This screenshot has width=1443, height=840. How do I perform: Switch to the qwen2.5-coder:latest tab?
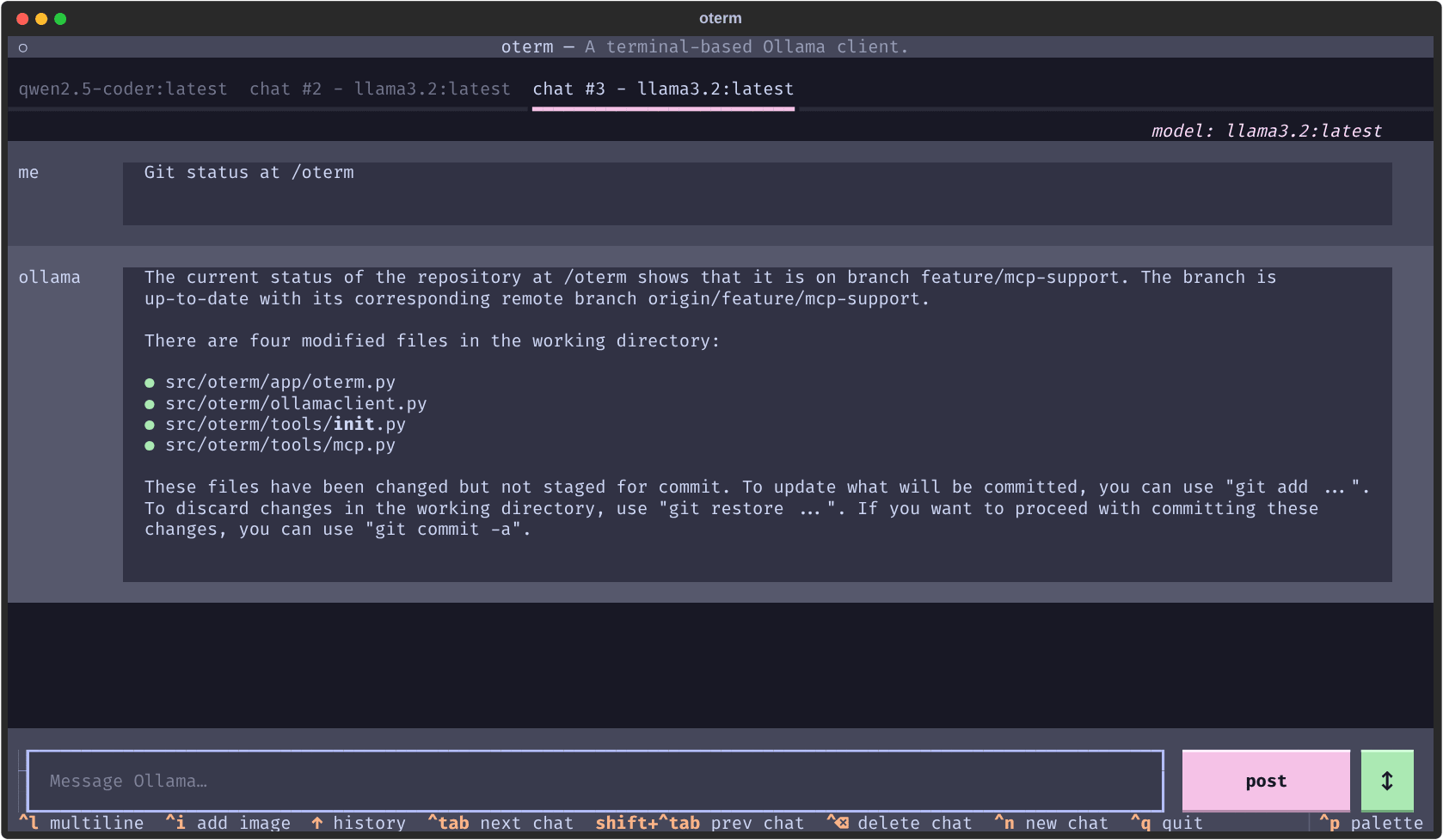point(122,89)
